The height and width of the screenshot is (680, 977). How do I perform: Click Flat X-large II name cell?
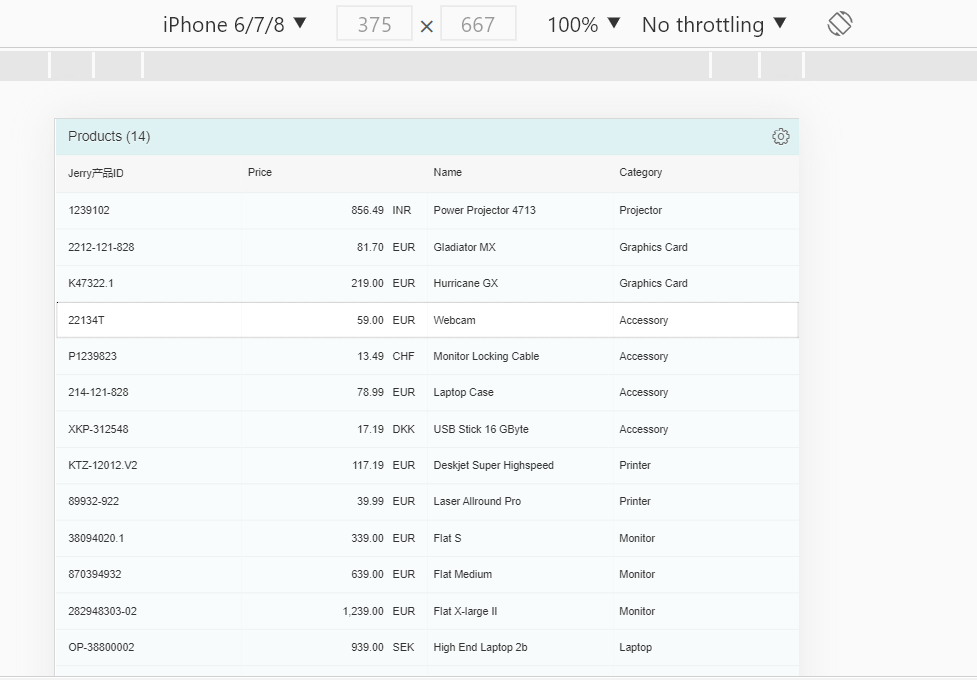coord(465,611)
